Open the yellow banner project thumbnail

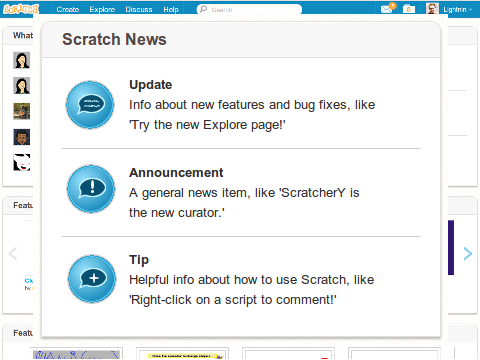[182, 355]
